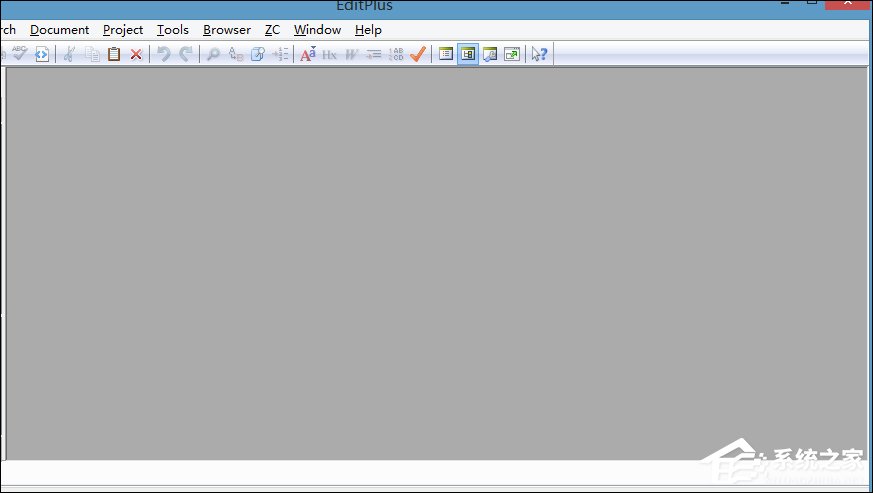873x493 pixels.
Task: Click the Full Screen window icon
Action: pos(512,54)
